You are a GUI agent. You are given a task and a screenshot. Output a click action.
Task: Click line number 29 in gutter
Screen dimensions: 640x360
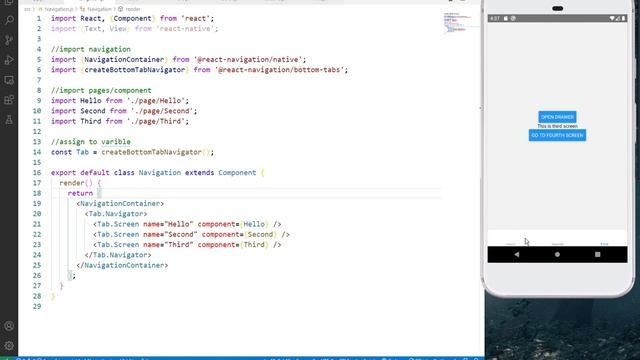tap(37, 306)
